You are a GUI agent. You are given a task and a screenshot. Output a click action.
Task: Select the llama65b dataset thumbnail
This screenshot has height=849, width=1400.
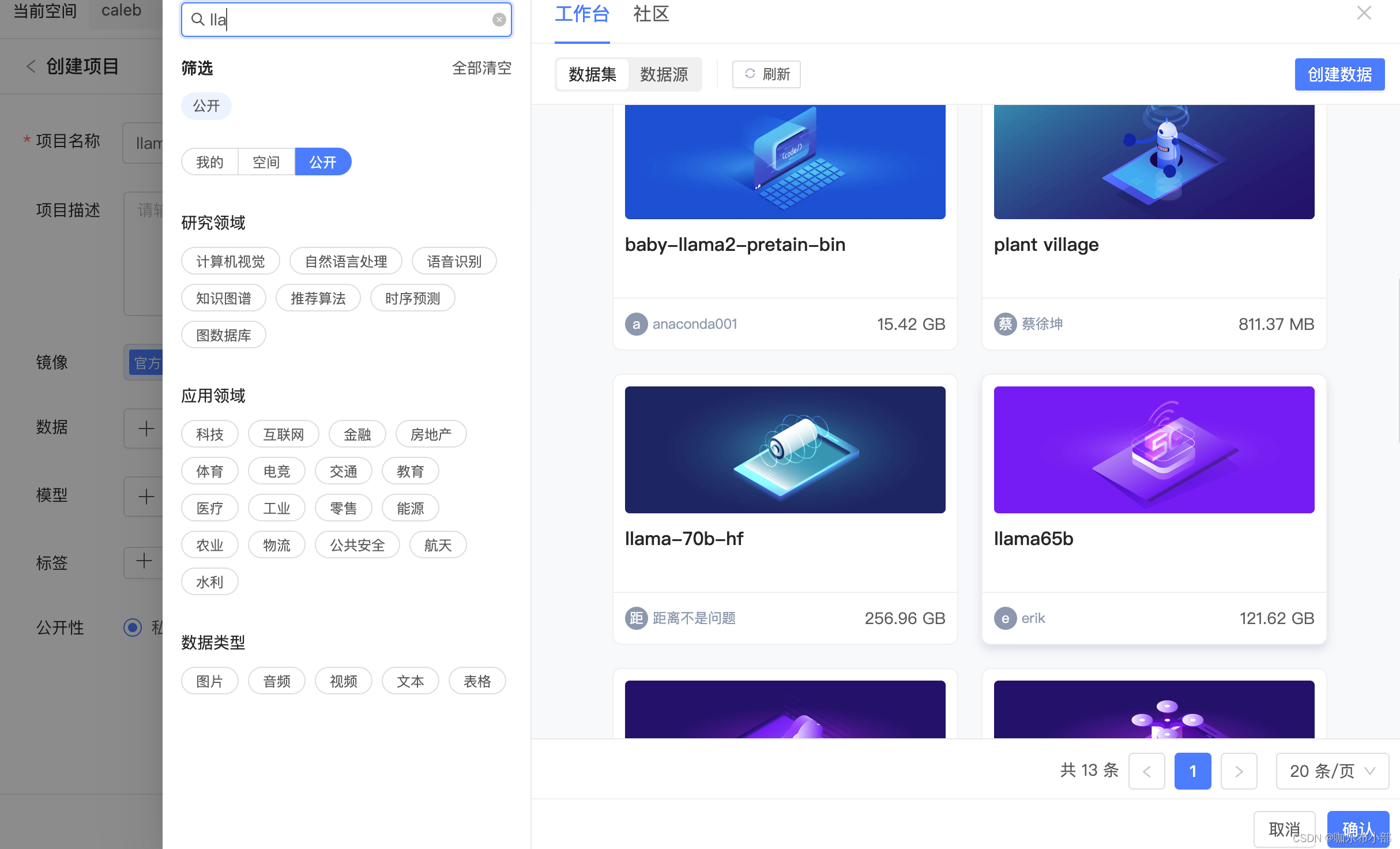point(1154,449)
